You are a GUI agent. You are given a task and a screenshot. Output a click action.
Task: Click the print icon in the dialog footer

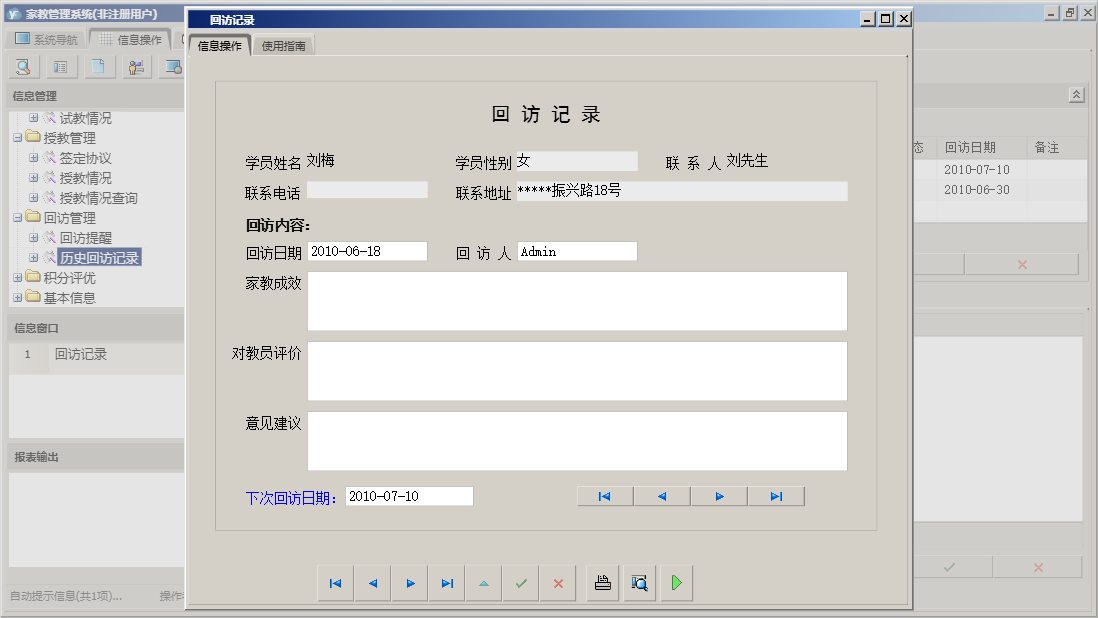(602, 582)
